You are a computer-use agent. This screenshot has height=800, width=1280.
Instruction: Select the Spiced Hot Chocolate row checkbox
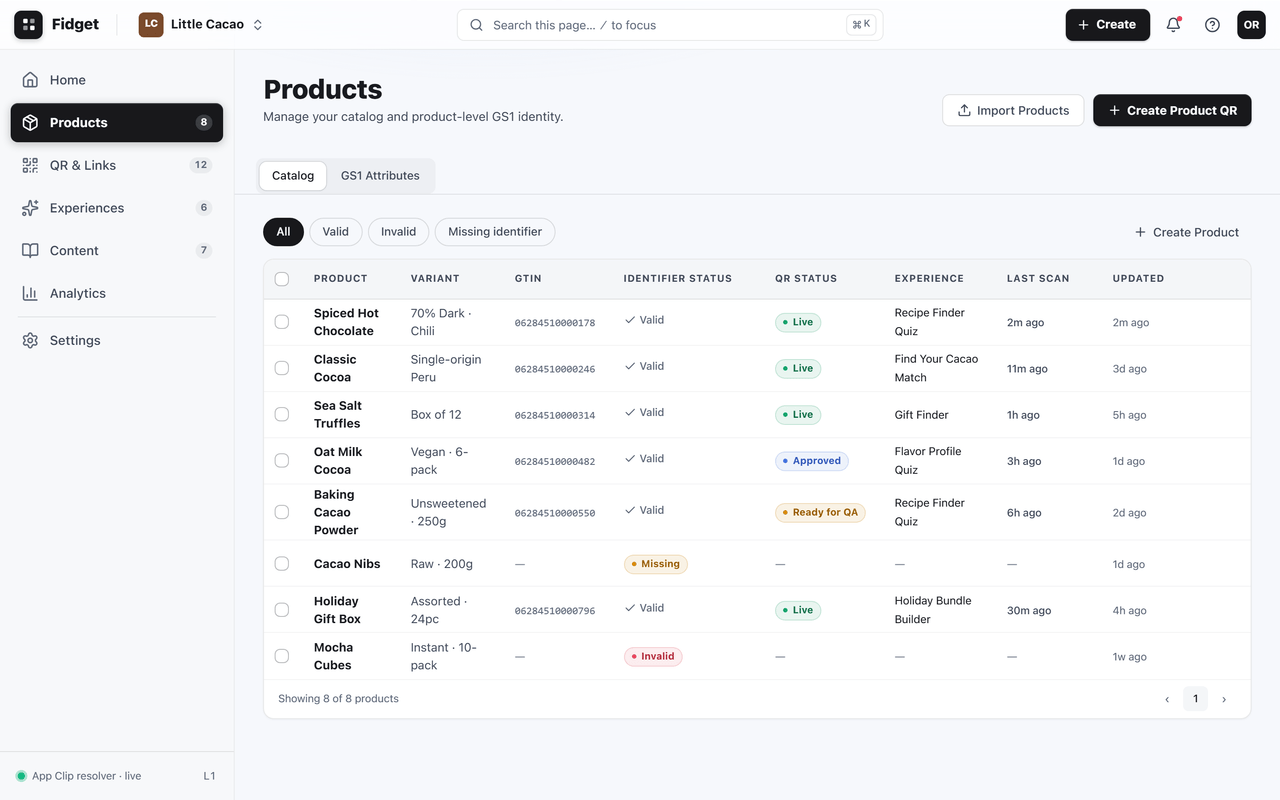coord(282,322)
